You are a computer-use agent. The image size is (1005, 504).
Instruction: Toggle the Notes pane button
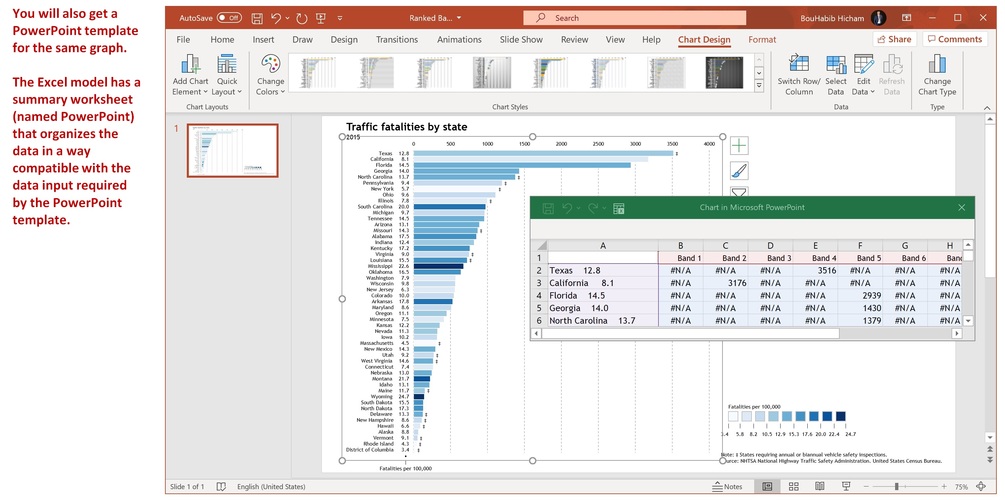point(727,487)
